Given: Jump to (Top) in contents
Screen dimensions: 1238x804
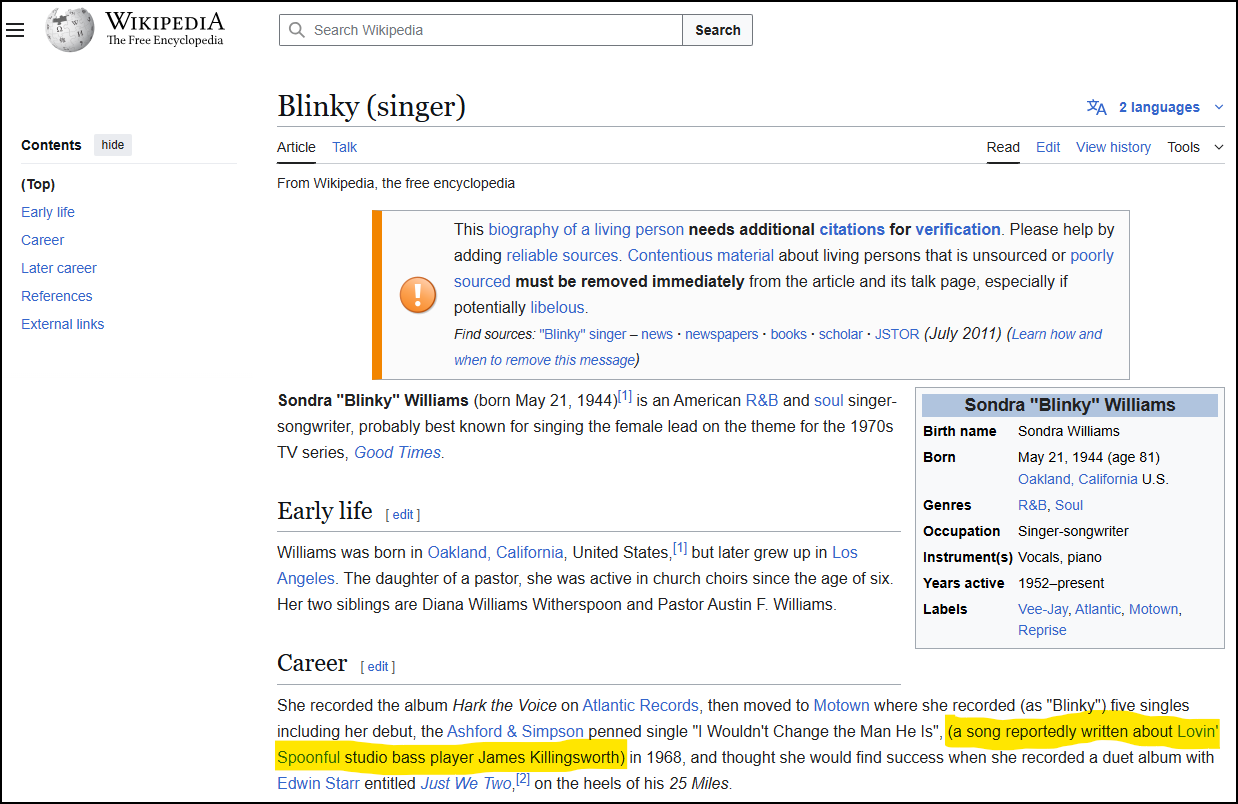Looking at the screenshot, I should [38, 184].
